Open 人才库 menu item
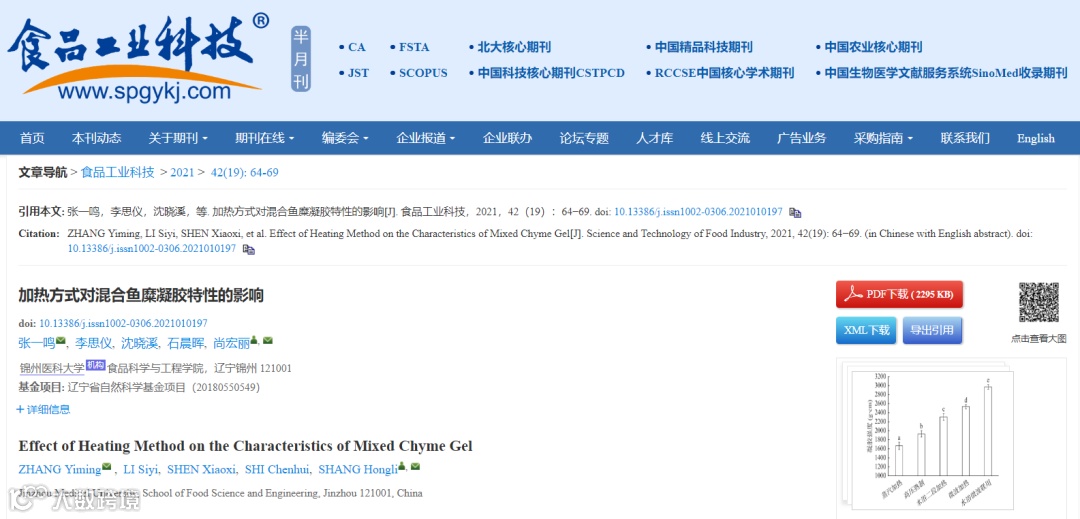Viewport: 1080px width, 519px height. (x=654, y=138)
